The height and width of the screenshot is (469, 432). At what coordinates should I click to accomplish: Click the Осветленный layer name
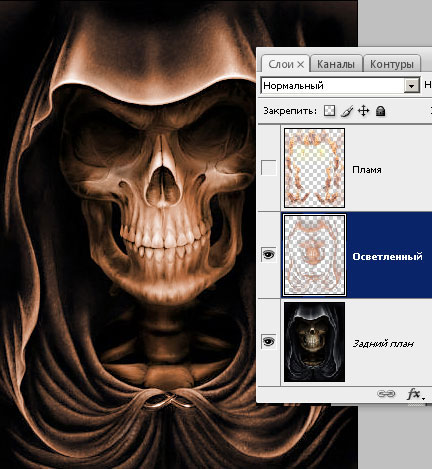click(387, 257)
